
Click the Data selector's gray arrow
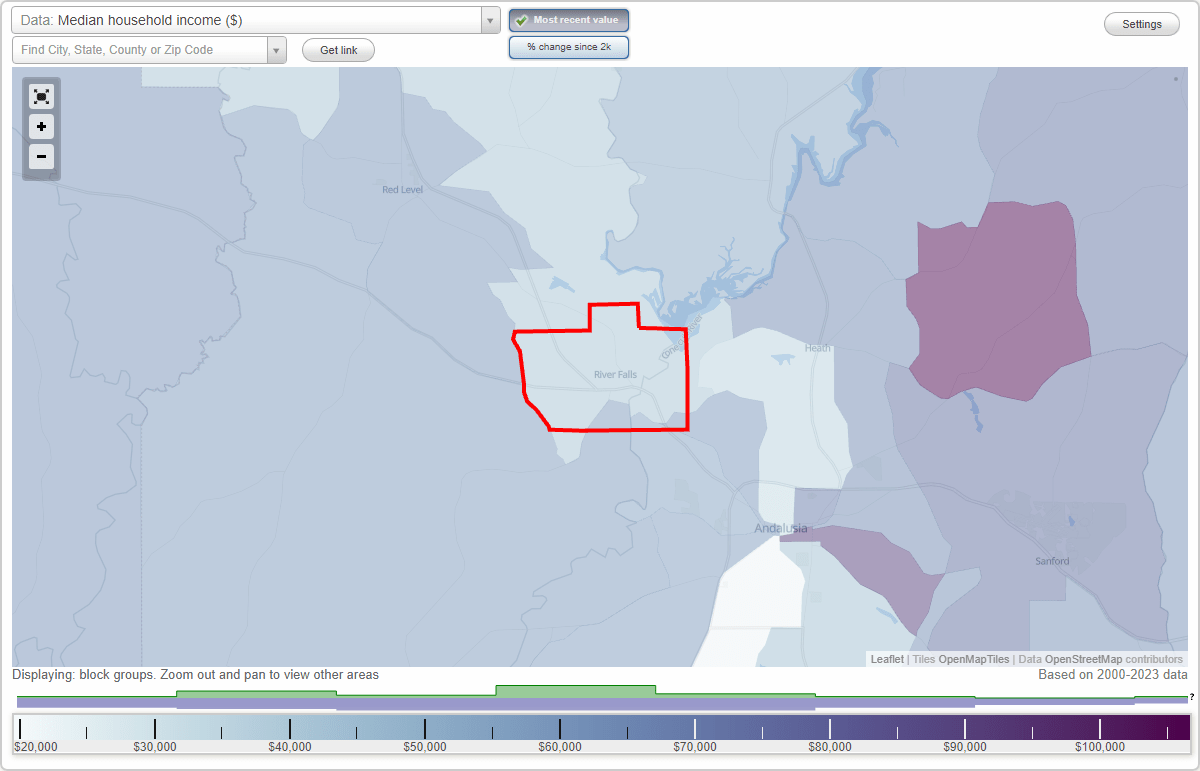[x=489, y=19]
